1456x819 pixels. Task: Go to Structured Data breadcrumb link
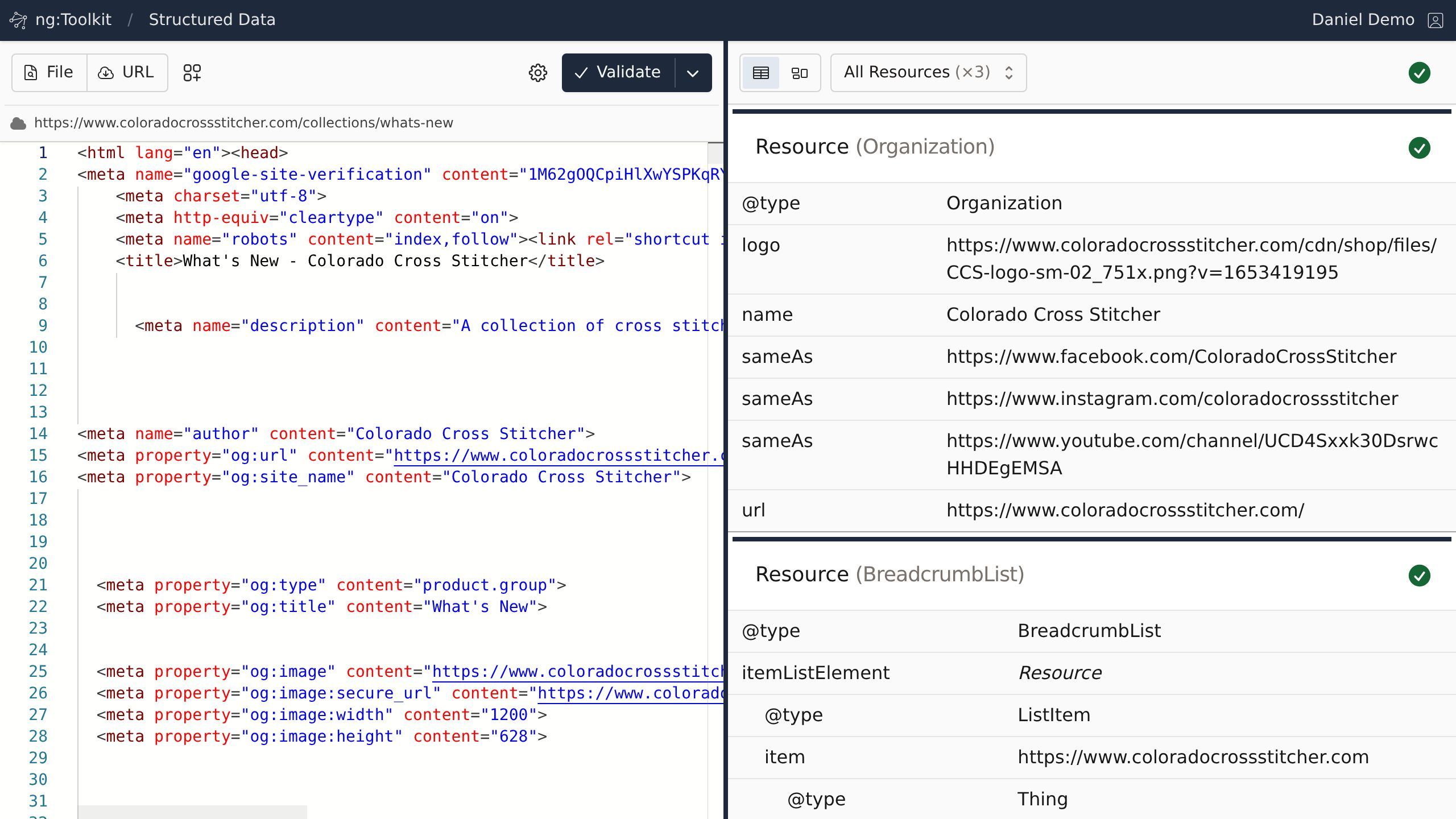(212, 20)
